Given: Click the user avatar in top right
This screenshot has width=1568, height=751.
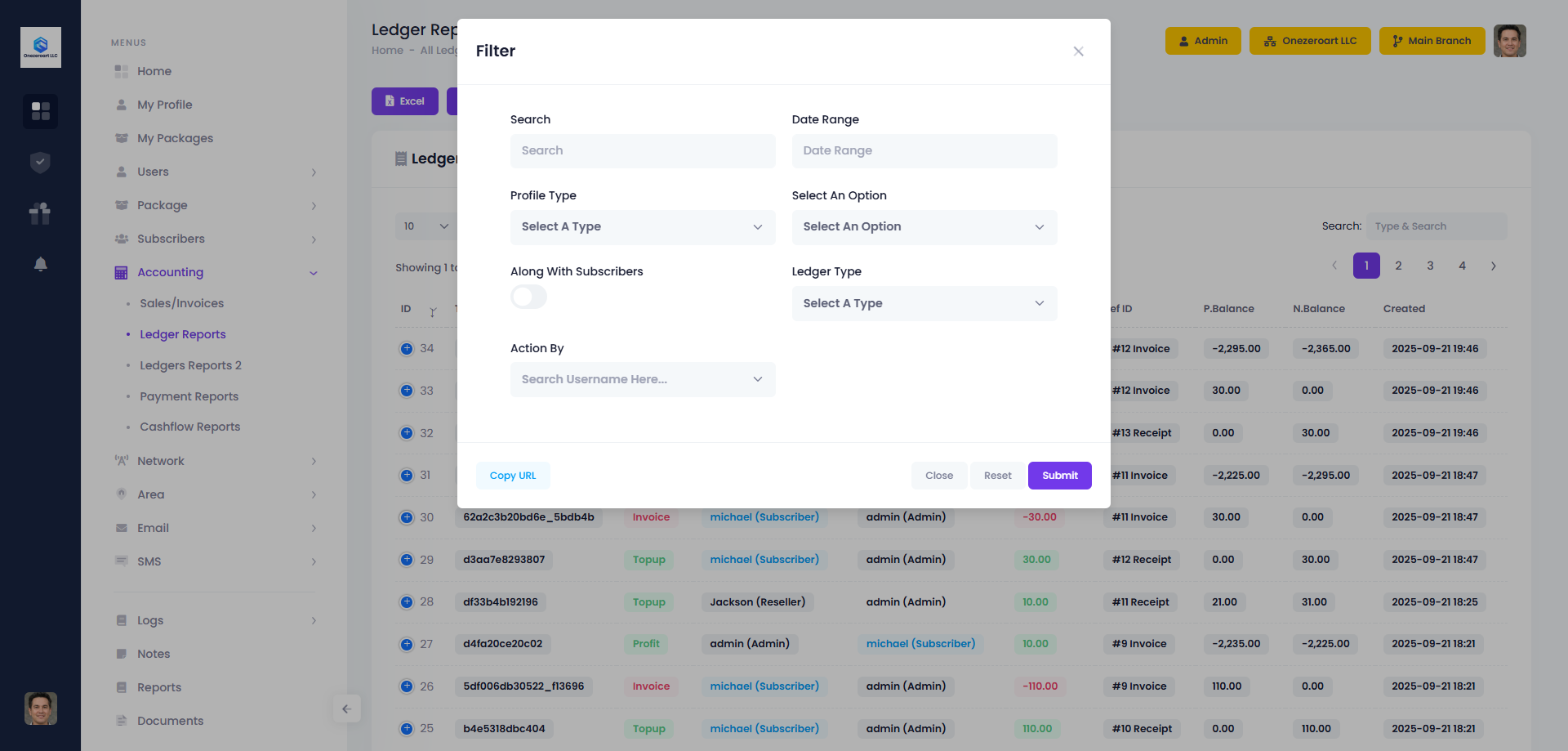Looking at the screenshot, I should (x=1509, y=41).
